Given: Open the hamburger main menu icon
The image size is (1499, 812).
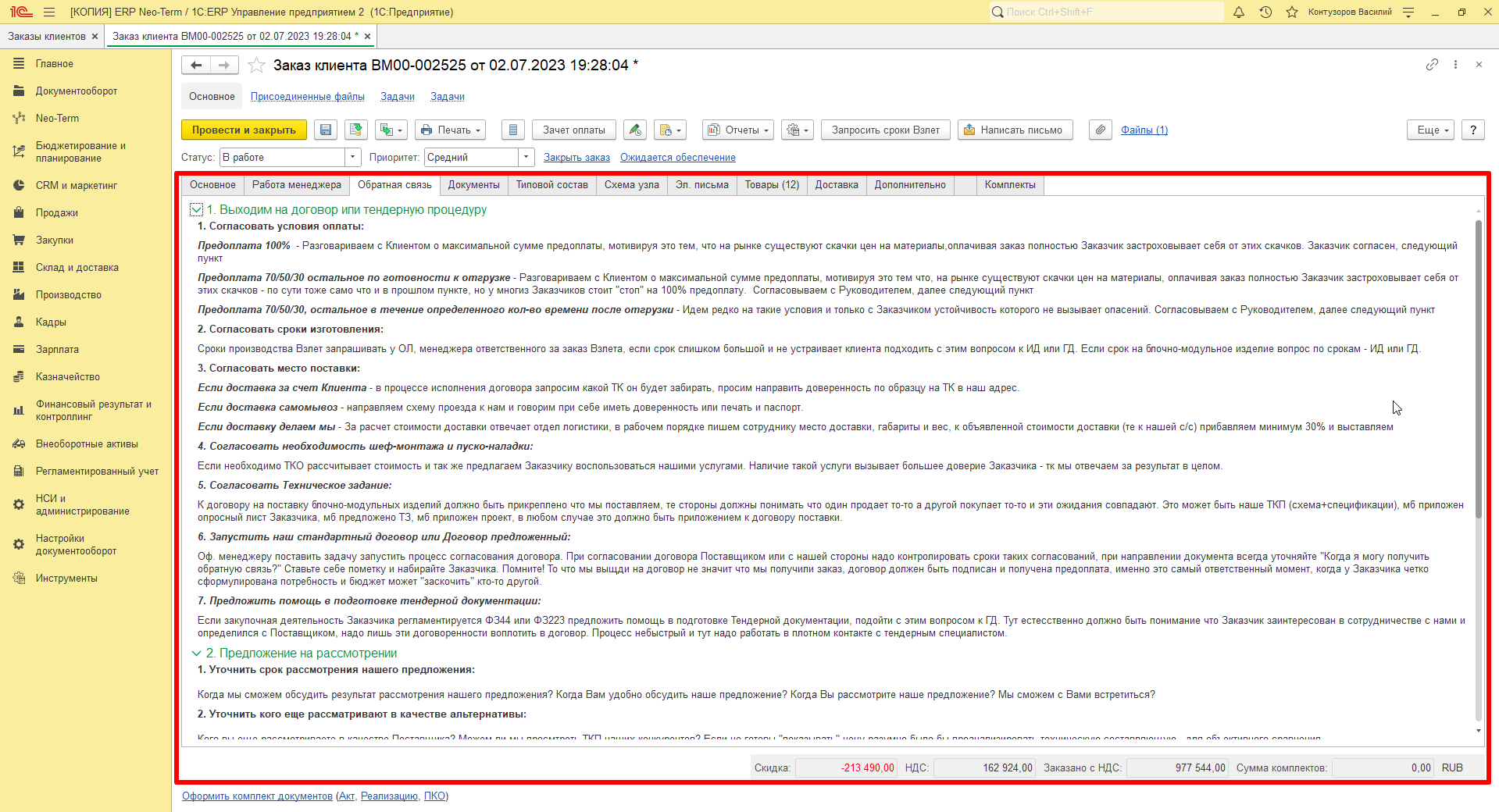Looking at the screenshot, I should pos(49,12).
